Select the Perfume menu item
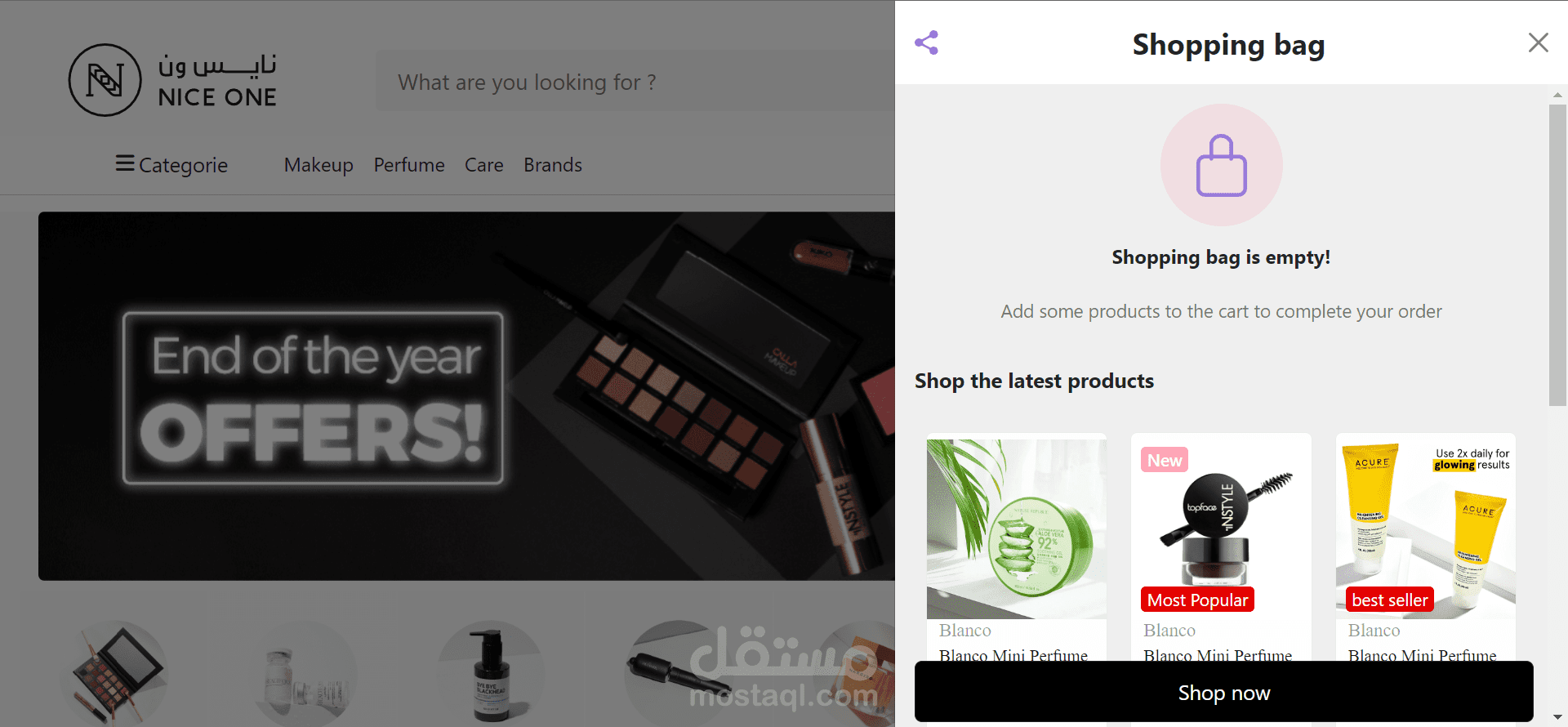Screen dimensions: 1568x727 pyautogui.click(x=409, y=165)
